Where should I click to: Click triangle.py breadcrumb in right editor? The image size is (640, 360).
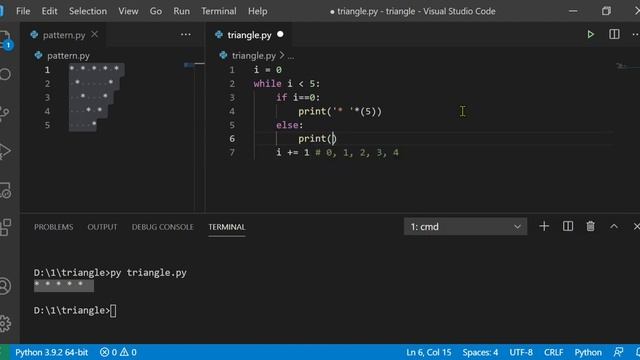253,56
